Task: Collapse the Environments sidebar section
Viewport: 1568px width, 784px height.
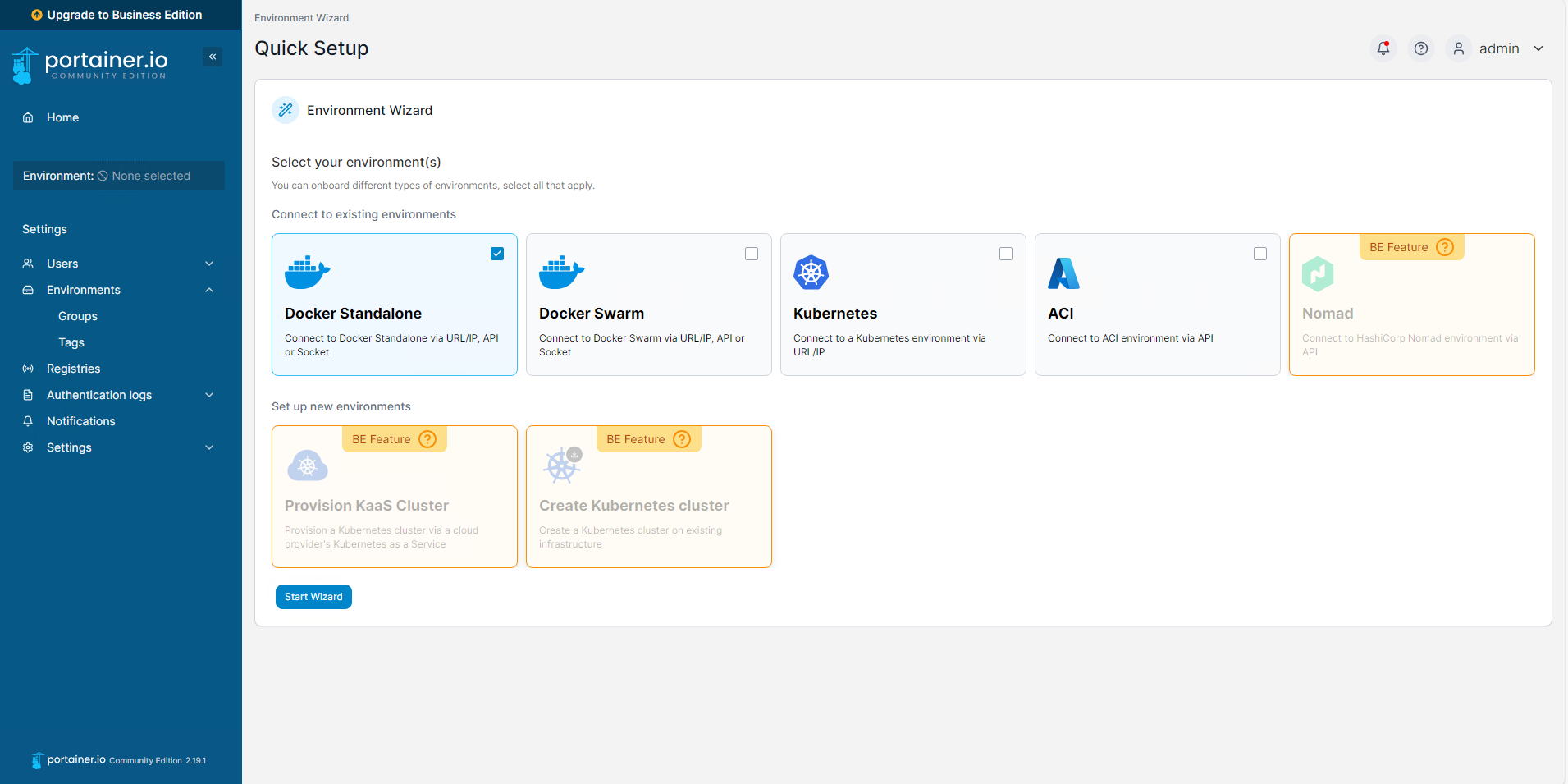Action: 209,290
